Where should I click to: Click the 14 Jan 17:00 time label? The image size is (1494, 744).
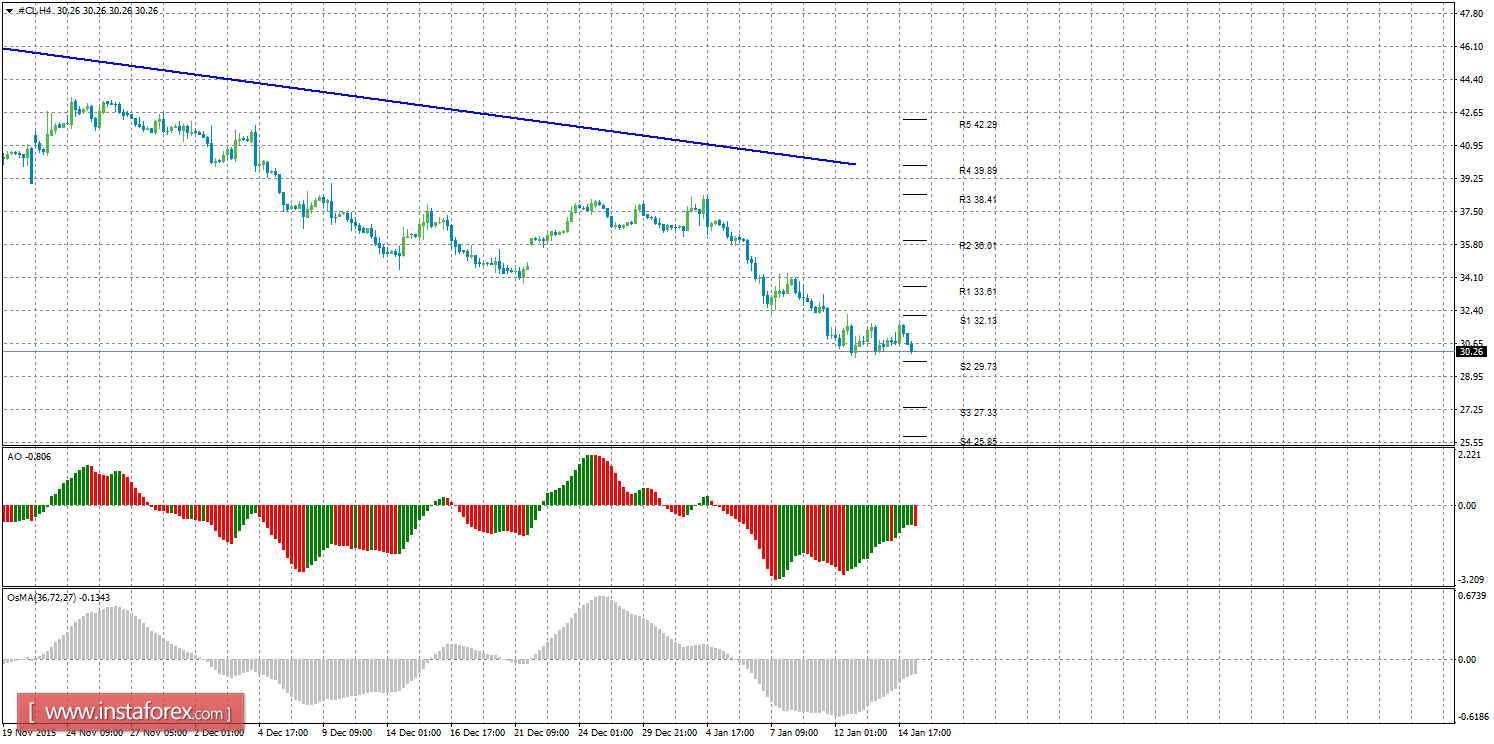point(924,733)
